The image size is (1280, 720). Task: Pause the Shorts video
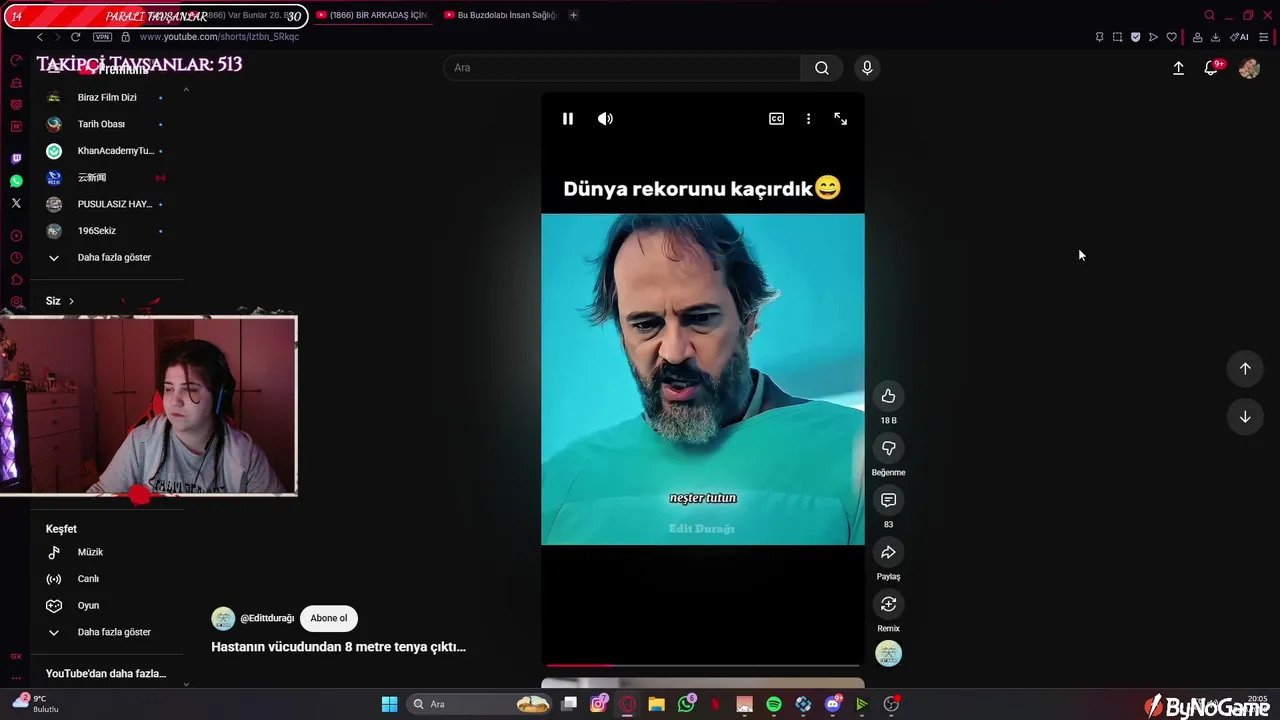point(567,119)
